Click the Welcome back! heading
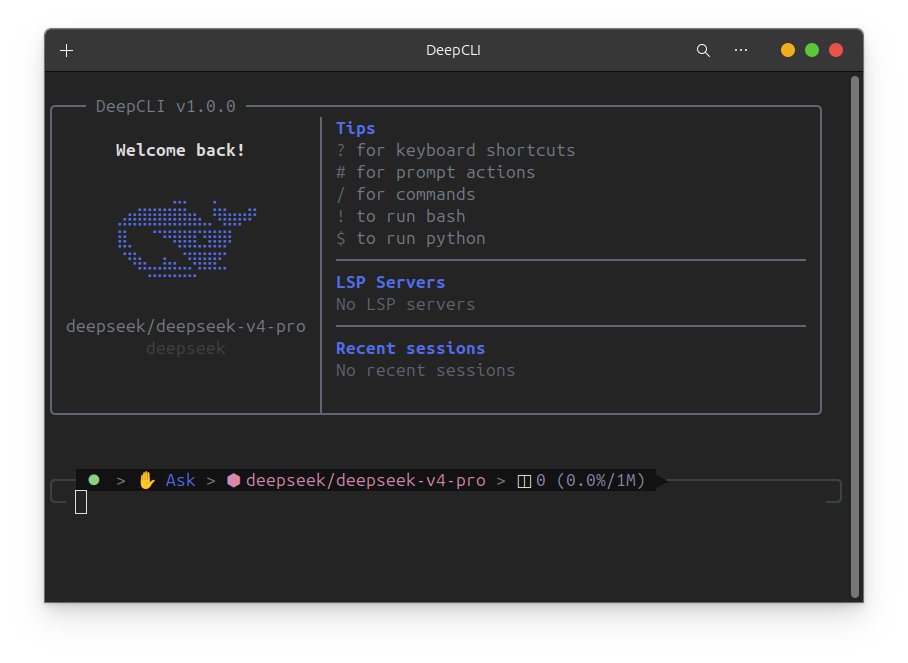This screenshot has height=663, width=908. 180,150
